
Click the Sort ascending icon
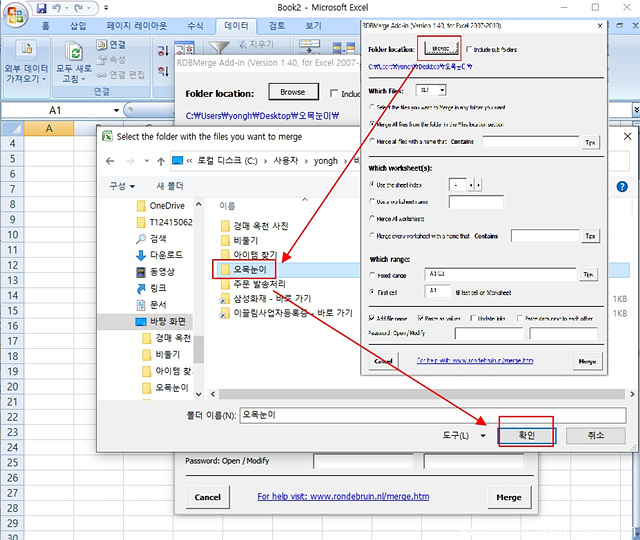coord(163,50)
